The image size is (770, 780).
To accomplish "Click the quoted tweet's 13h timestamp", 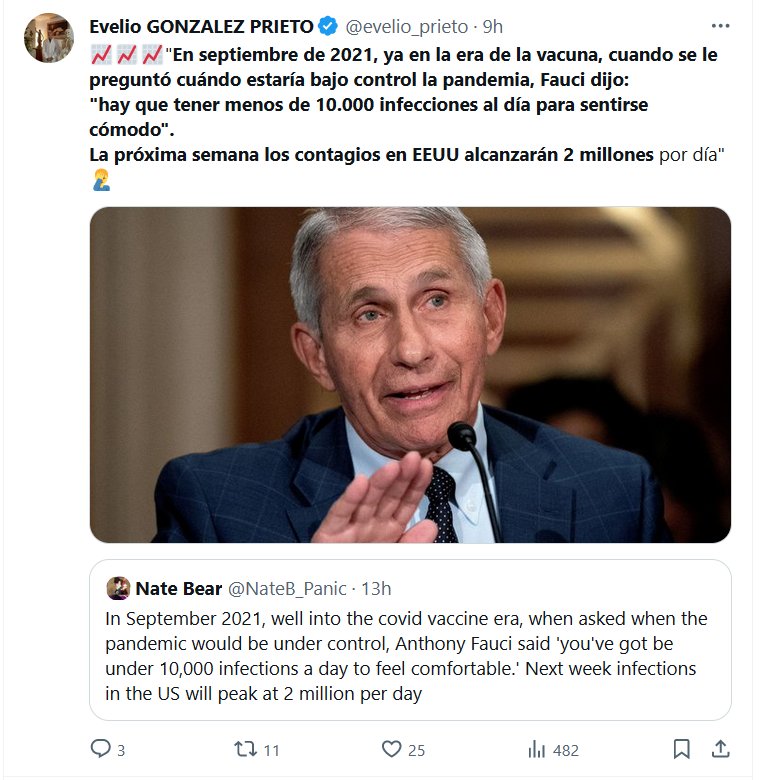I will click(x=376, y=588).
